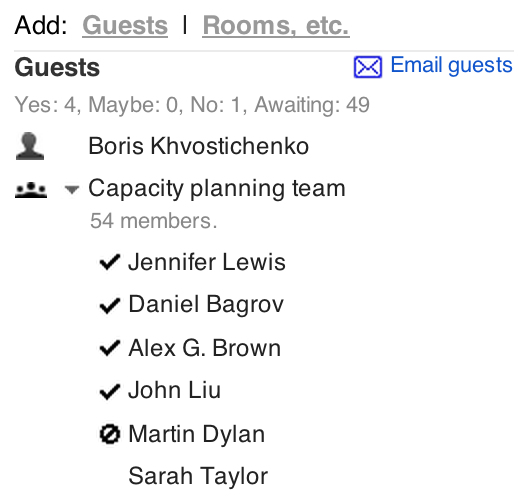Select the Capacity planning team group name
The height and width of the screenshot is (502, 530).
pyautogui.click(x=217, y=188)
